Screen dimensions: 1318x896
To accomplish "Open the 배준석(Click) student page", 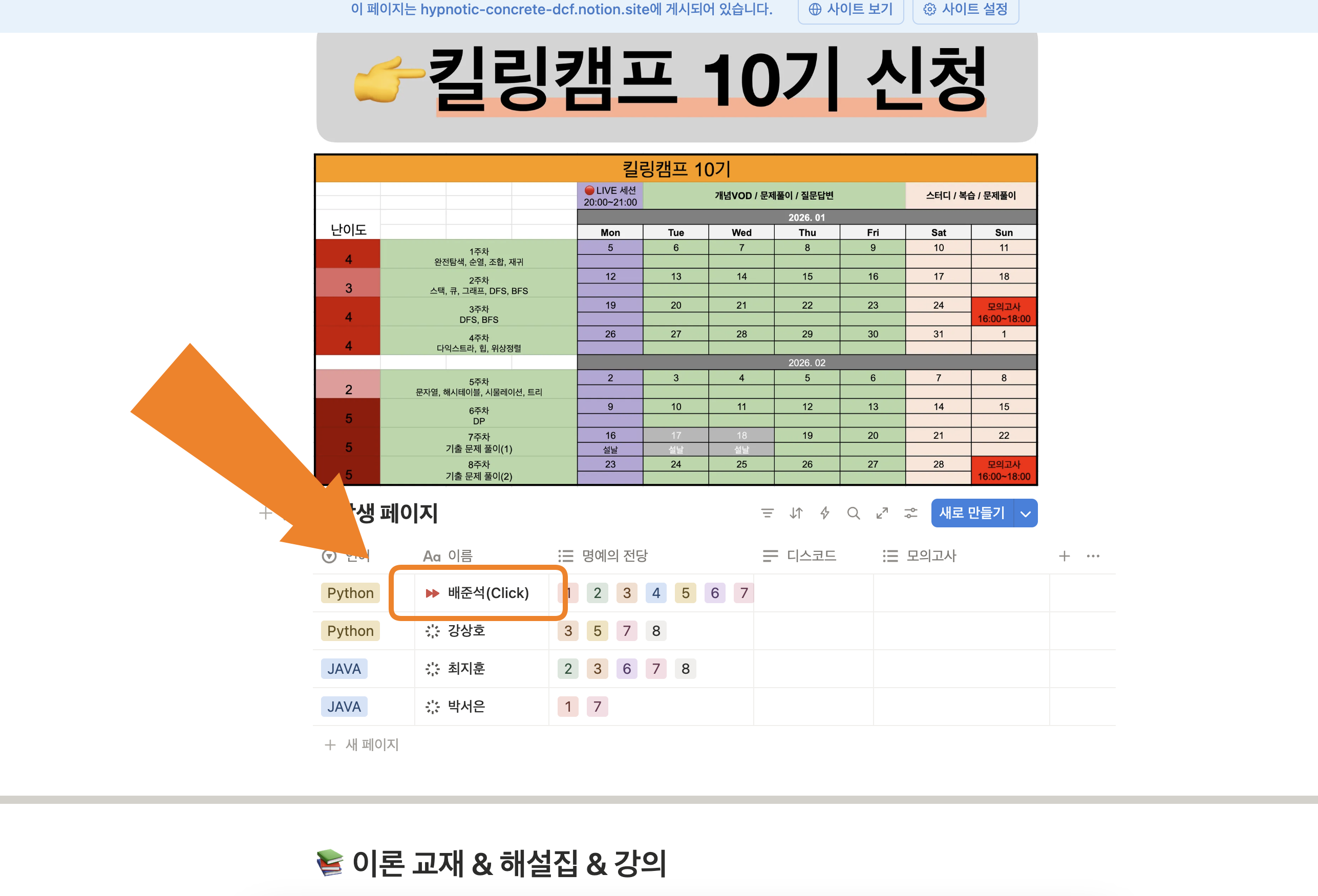I will (x=488, y=592).
